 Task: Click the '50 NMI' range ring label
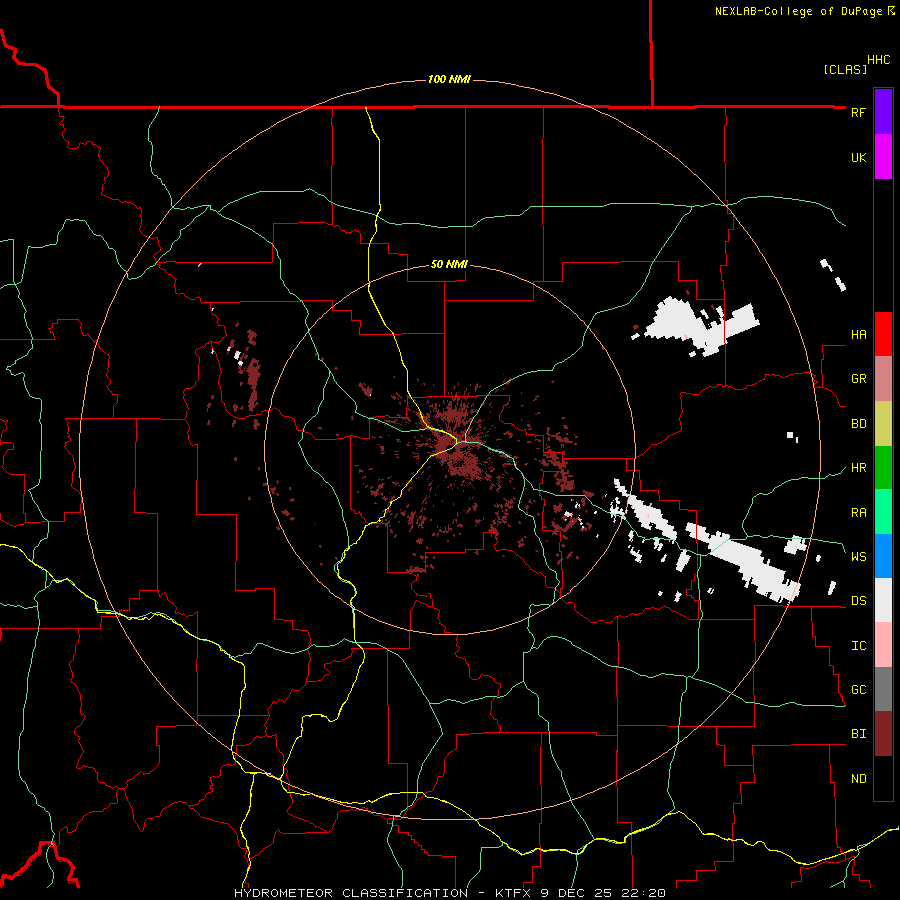tap(449, 264)
